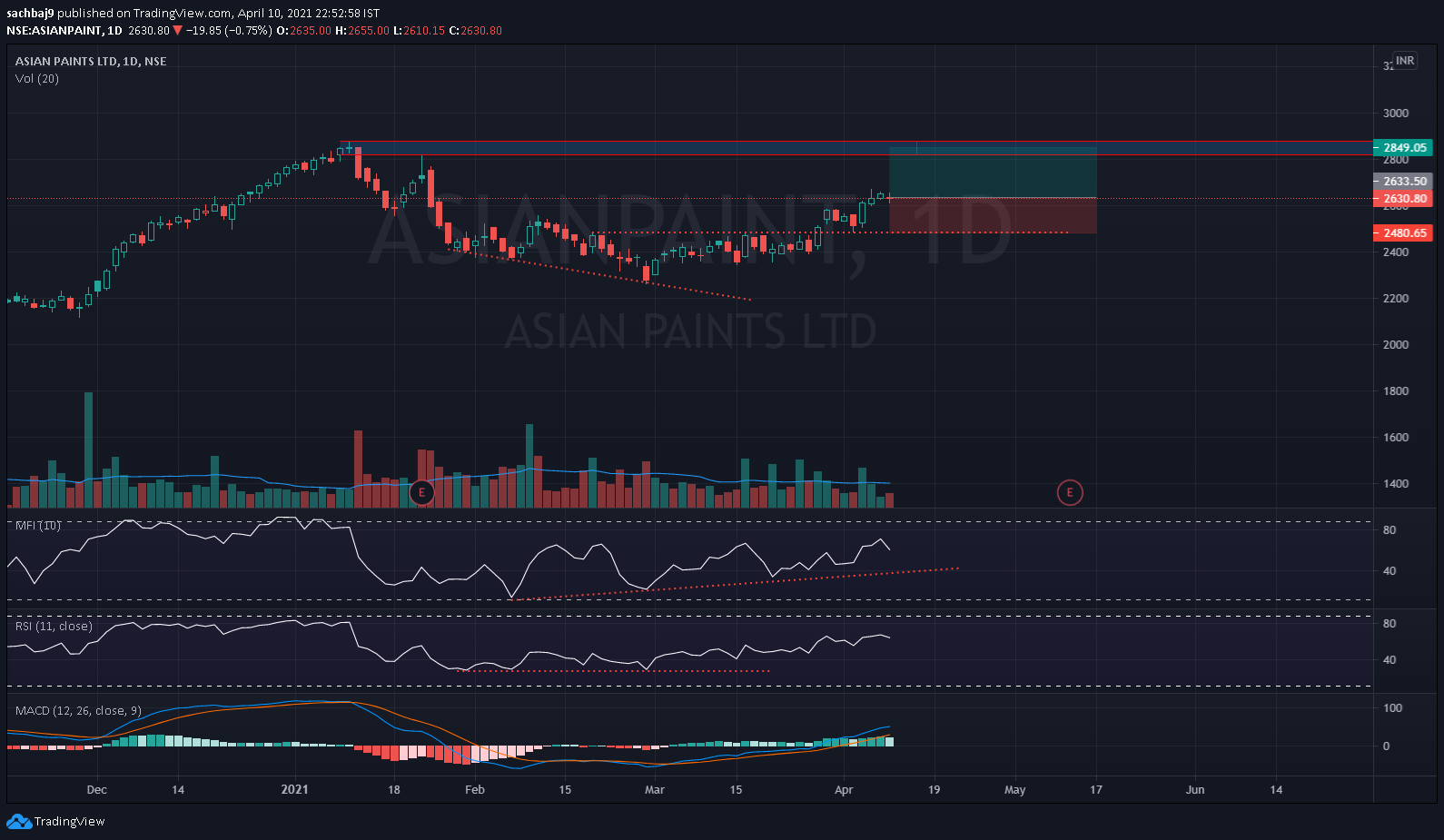
Task: Click the 100 label on the MACD scale
Action: (x=1392, y=708)
